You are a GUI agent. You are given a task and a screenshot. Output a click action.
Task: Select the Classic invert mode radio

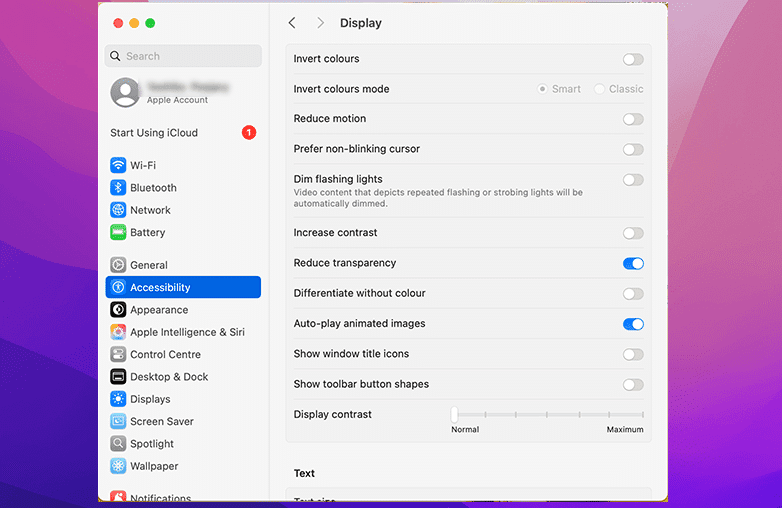click(599, 89)
